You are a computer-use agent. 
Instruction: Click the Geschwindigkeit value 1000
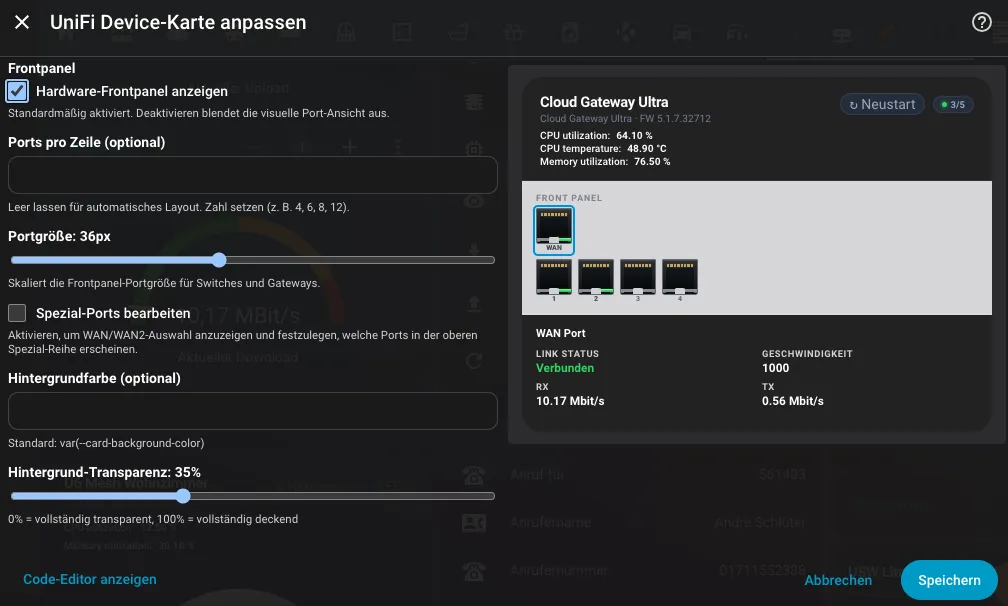(x=775, y=368)
